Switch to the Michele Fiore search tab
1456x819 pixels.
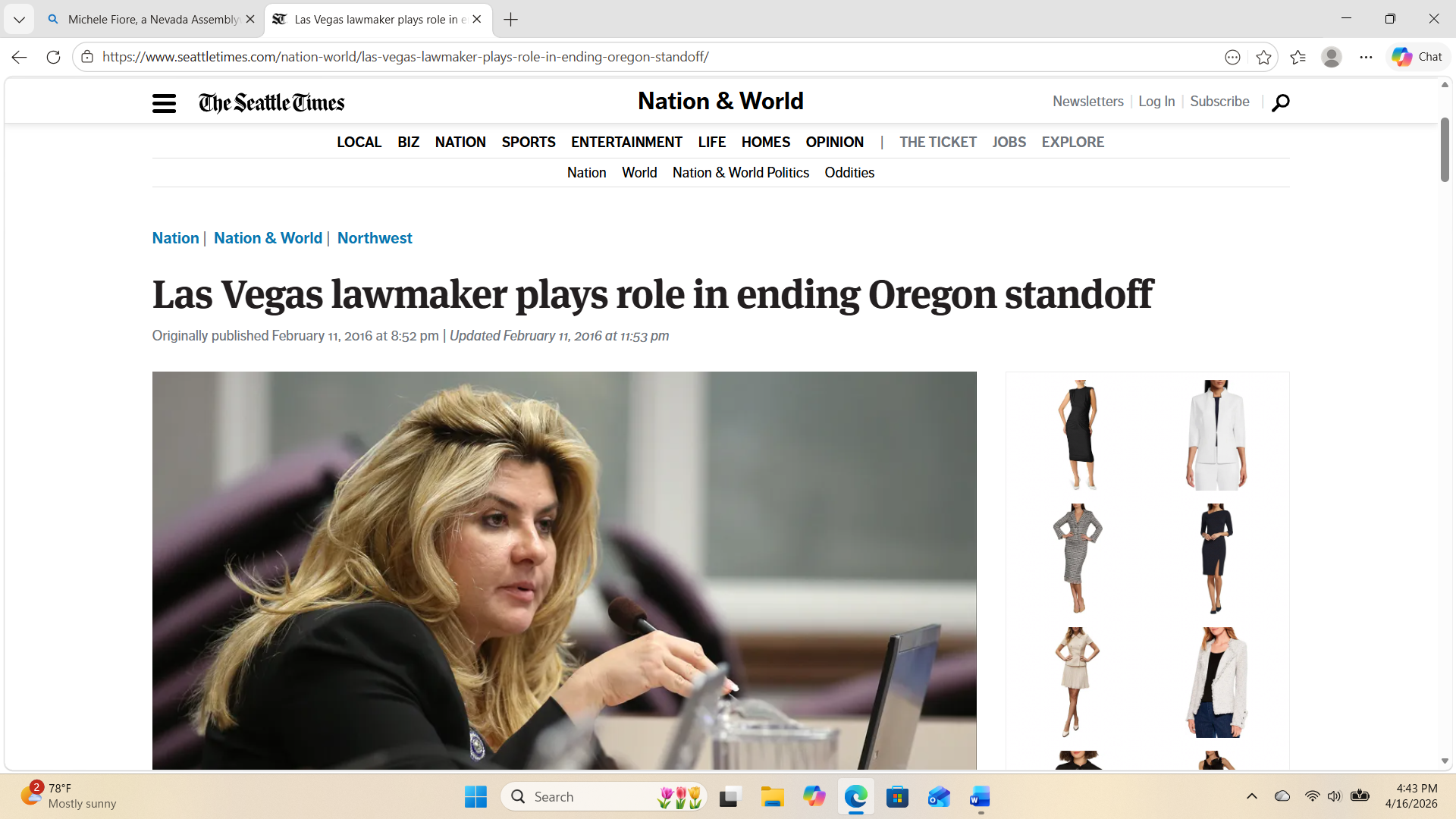click(x=152, y=19)
